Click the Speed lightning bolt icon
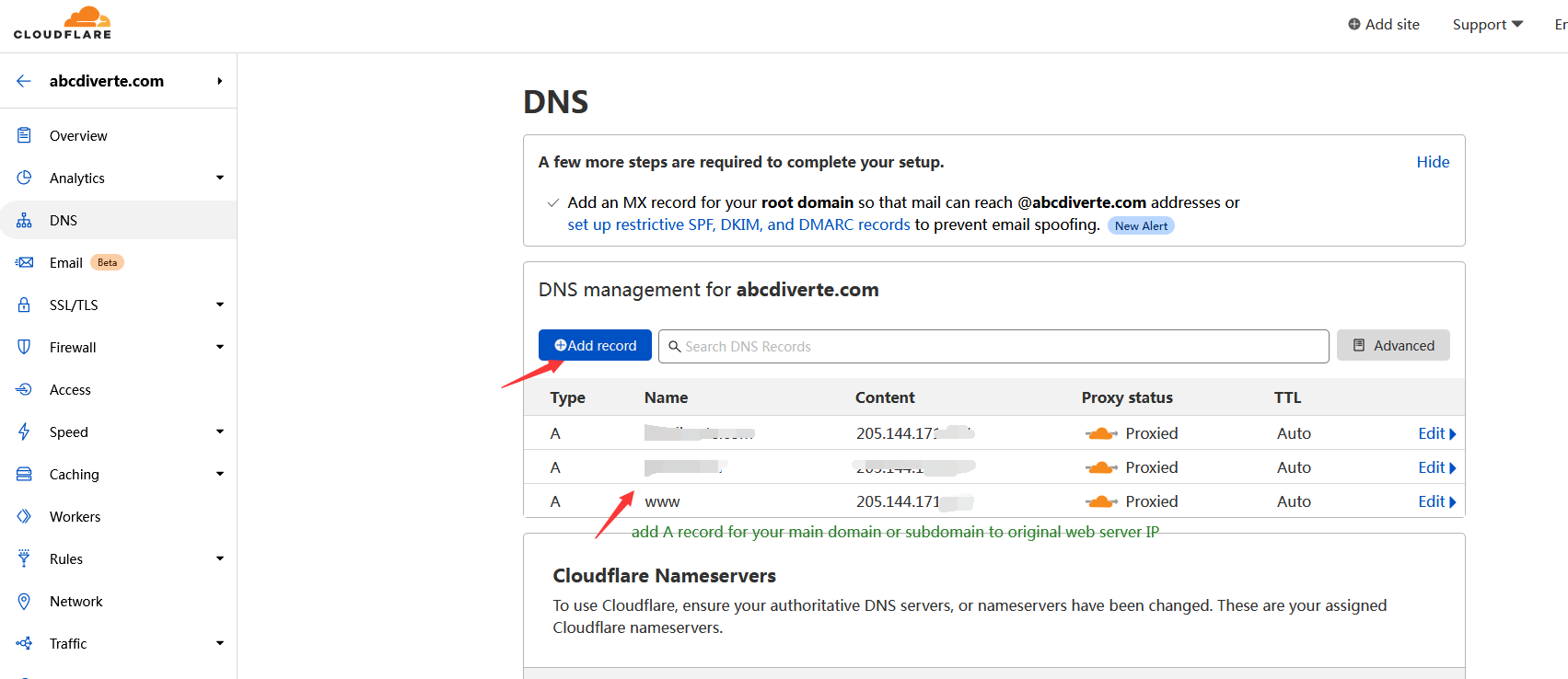 (24, 432)
